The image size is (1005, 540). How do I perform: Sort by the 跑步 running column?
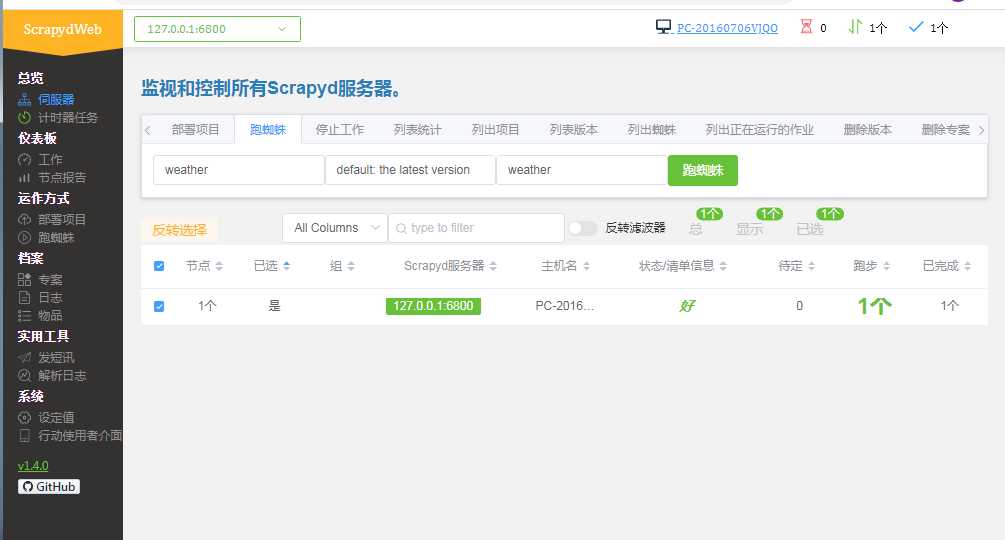click(871, 266)
